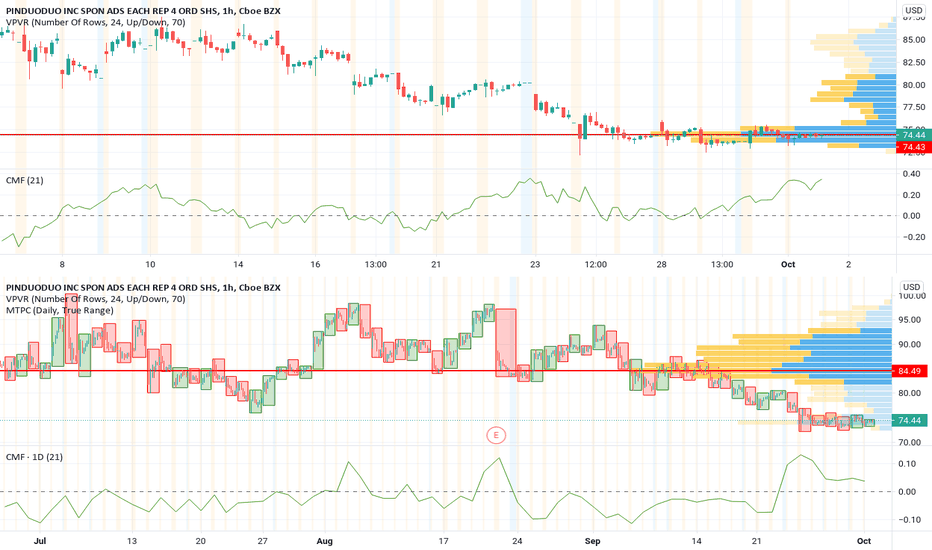Click the '28' date on upper time axis
The image size is (932, 550).
(662, 265)
